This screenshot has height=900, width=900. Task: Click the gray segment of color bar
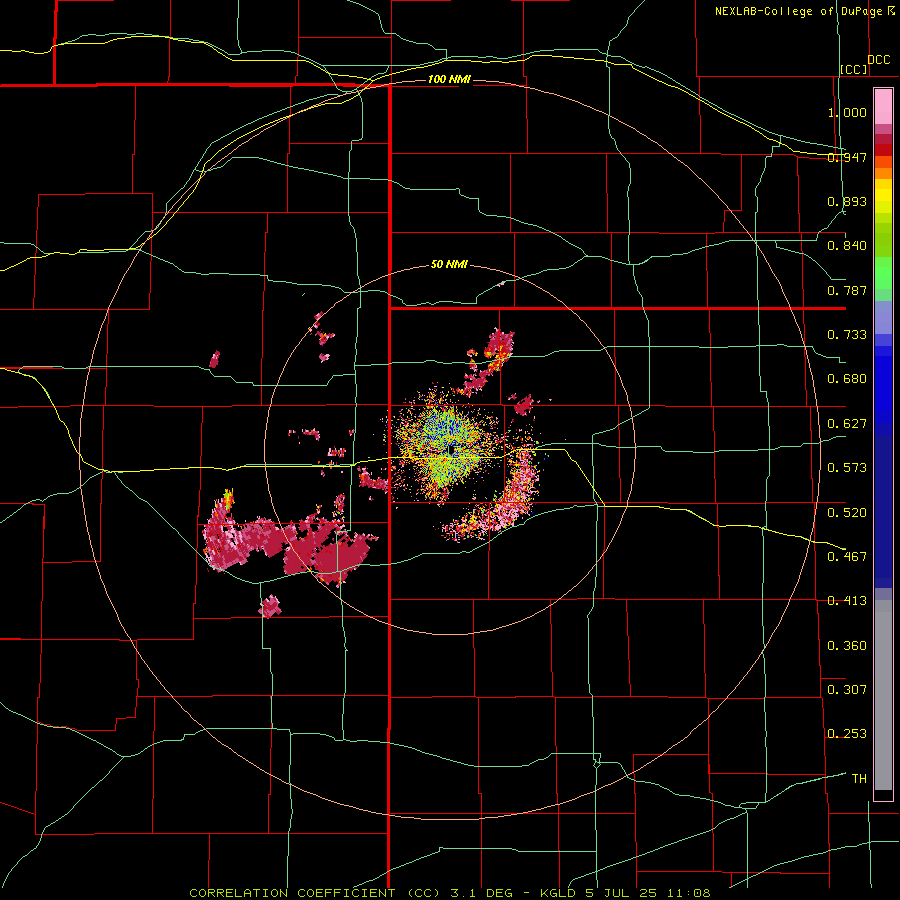point(883,695)
